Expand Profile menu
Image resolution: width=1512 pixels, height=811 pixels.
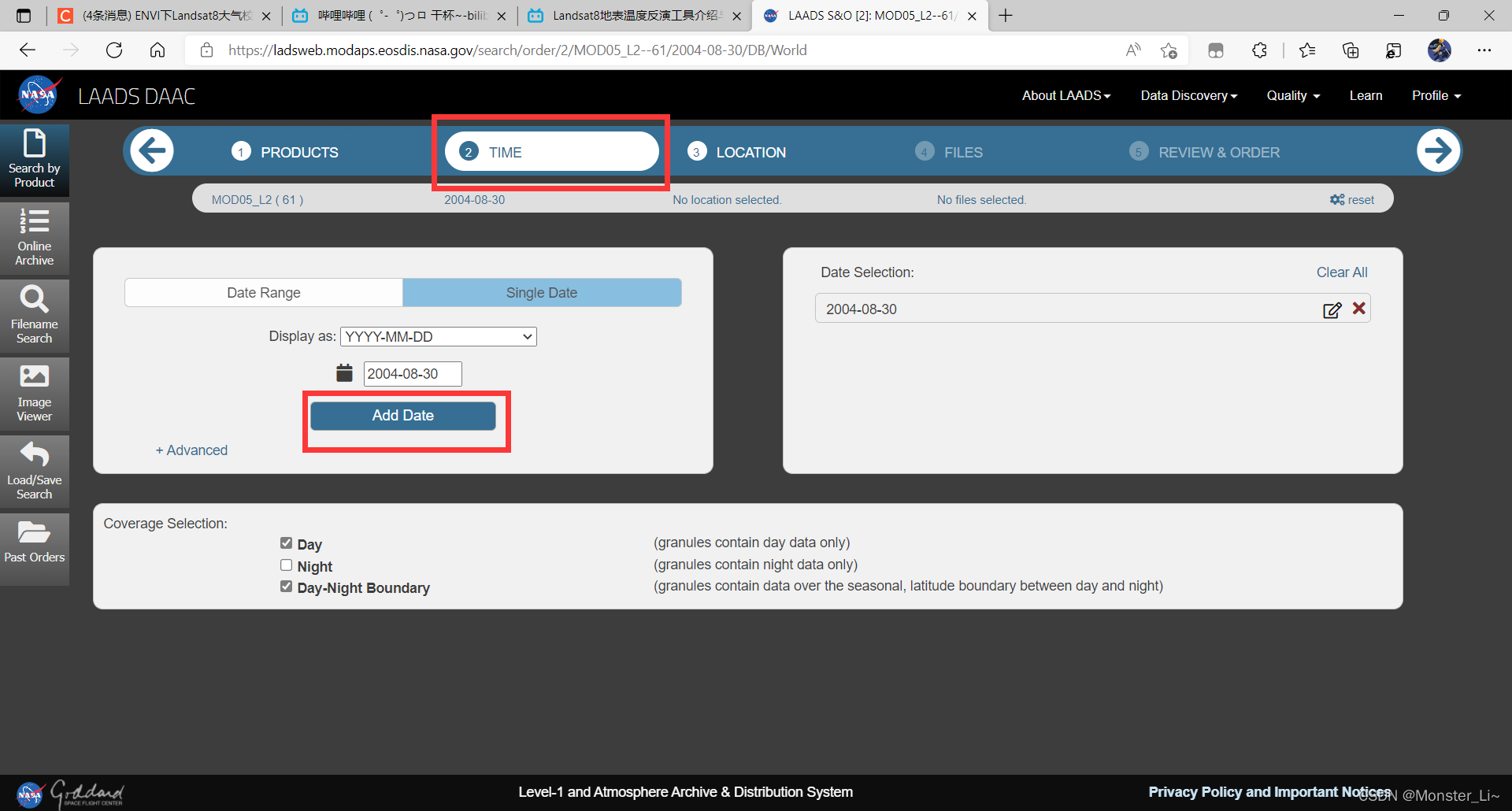tap(1436, 95)
